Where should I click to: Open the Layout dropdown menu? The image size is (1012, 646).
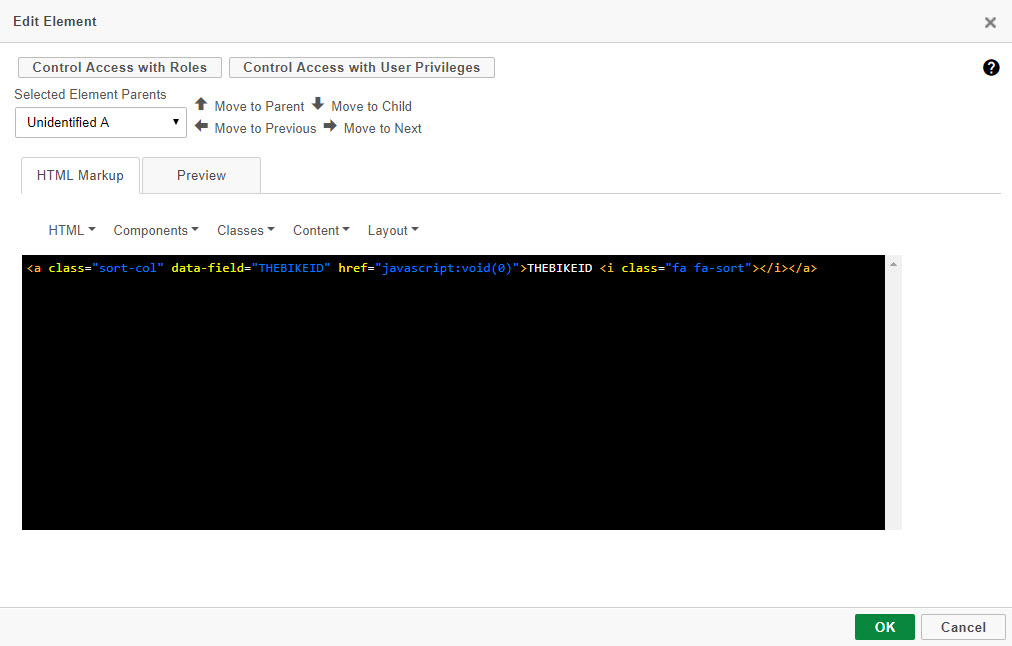393,230
